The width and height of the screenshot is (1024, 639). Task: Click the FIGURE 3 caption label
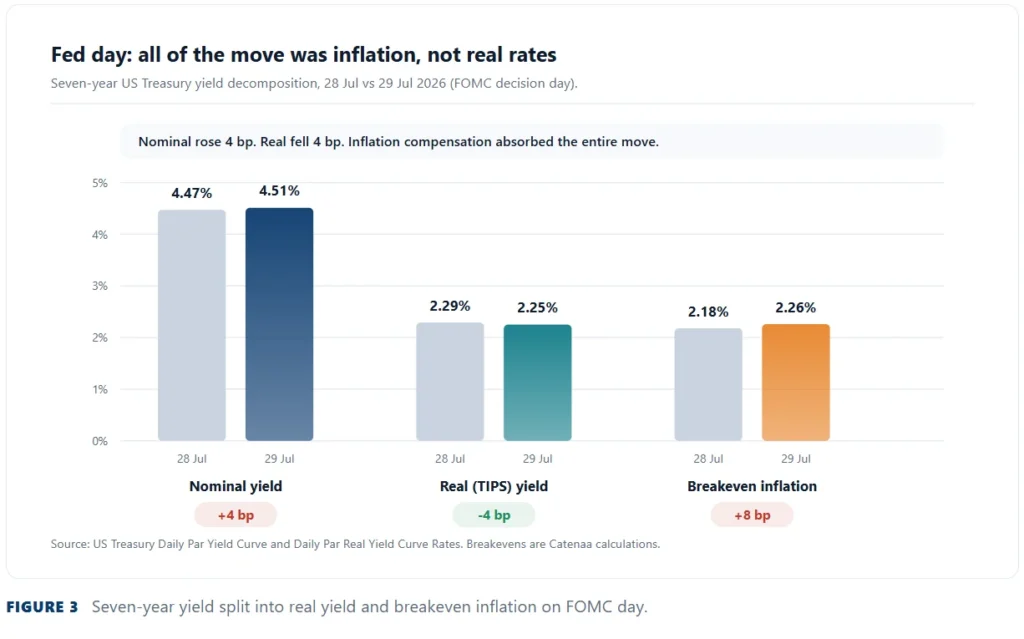click(42, 607)
